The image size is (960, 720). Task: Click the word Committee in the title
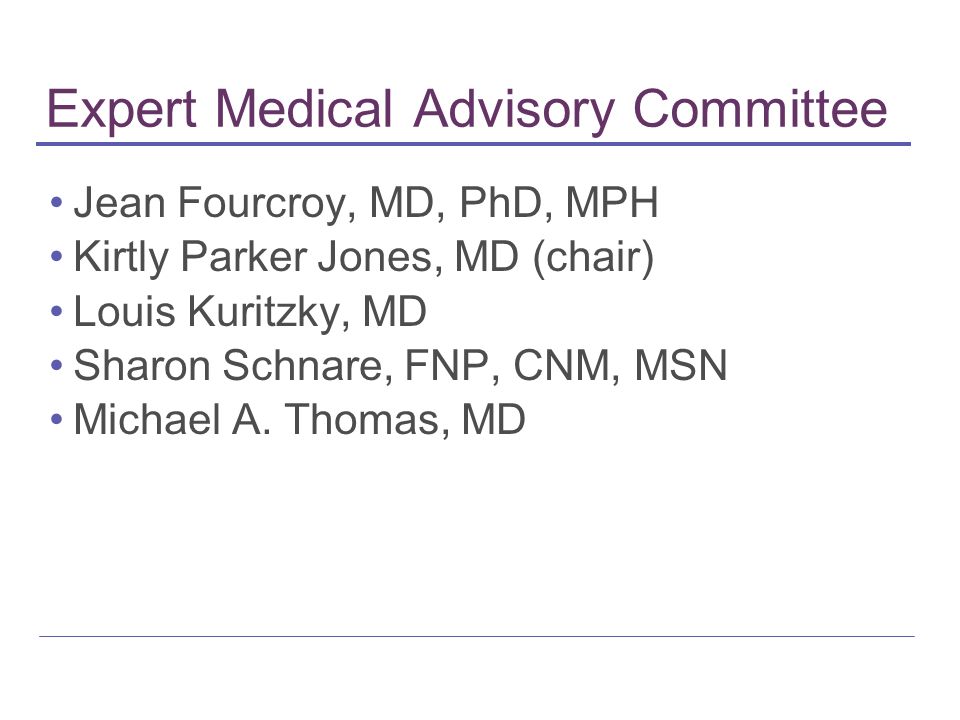[x=760, y=108]
